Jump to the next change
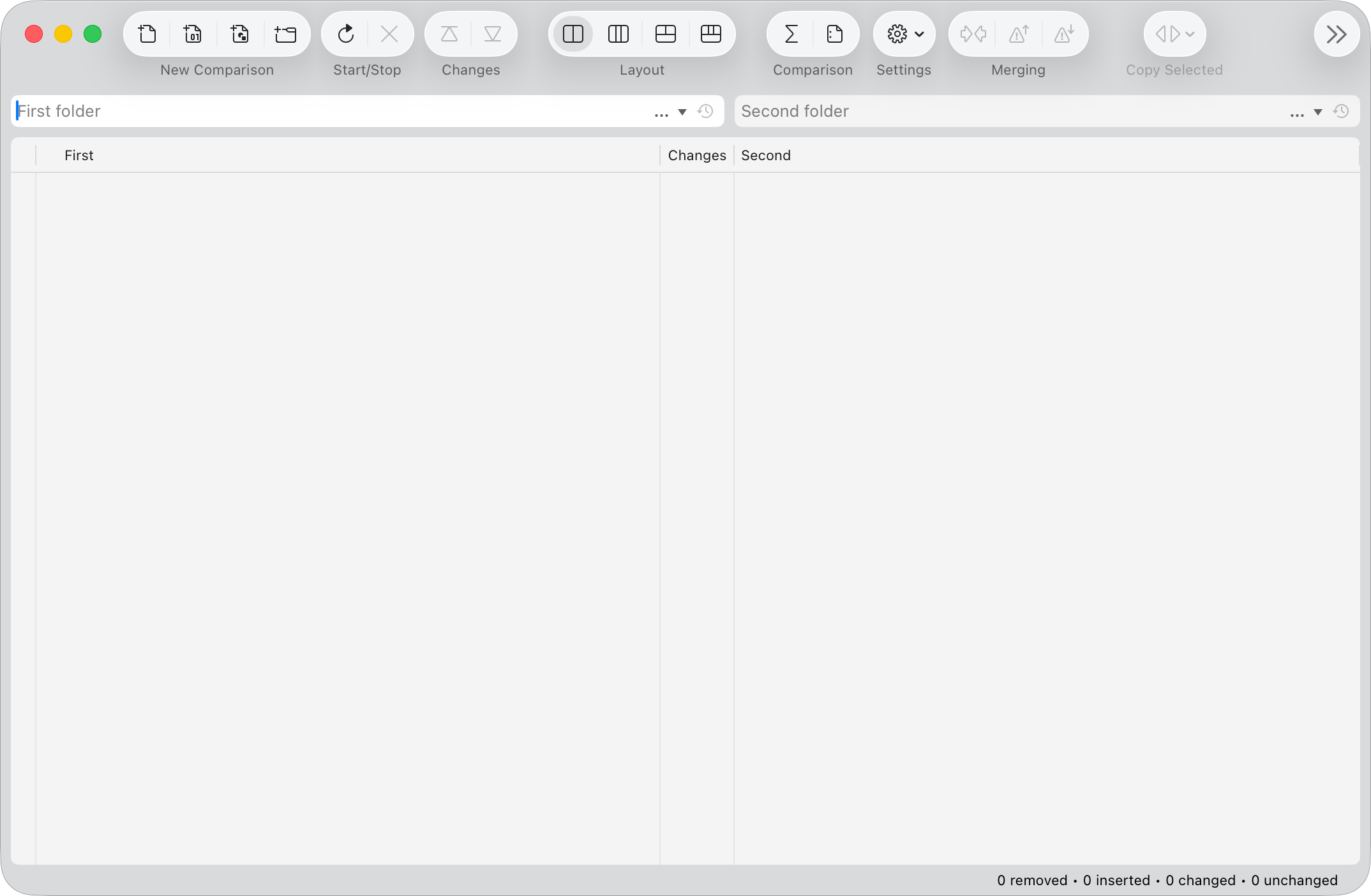The image size is (1371, 896). pyautogui.click(x=493, y=34)
